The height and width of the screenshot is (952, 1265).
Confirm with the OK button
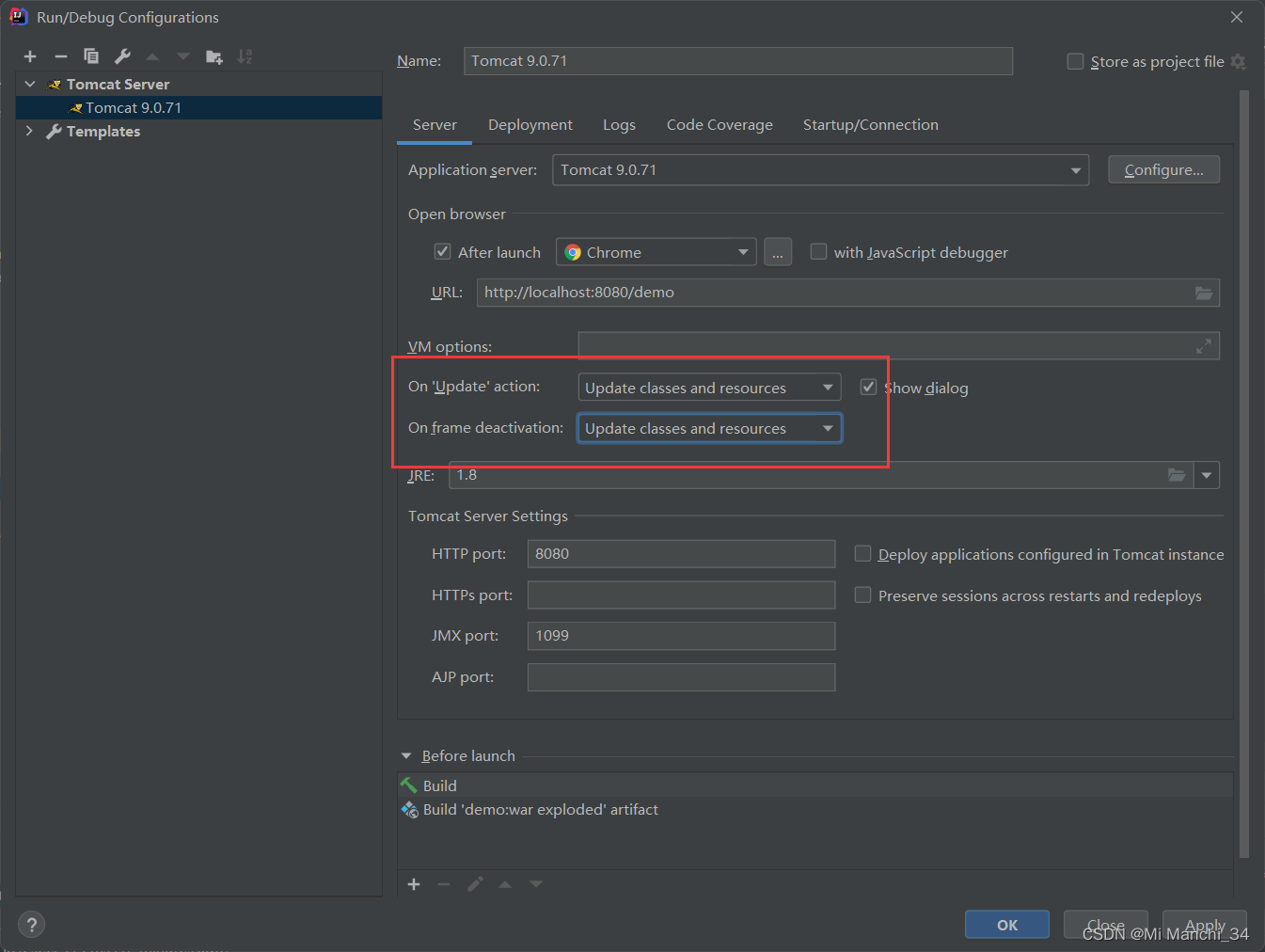pos(1007,925)
